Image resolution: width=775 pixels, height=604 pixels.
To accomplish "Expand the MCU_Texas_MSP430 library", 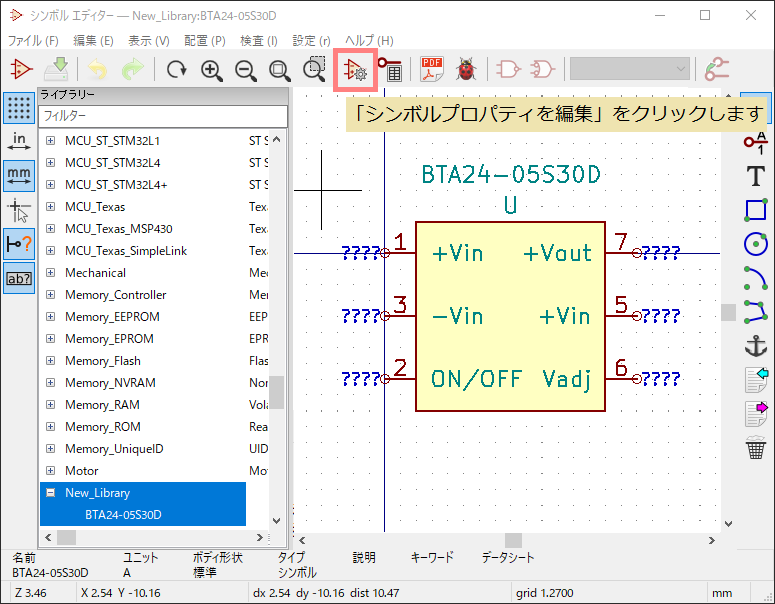I will coord(50,229).
